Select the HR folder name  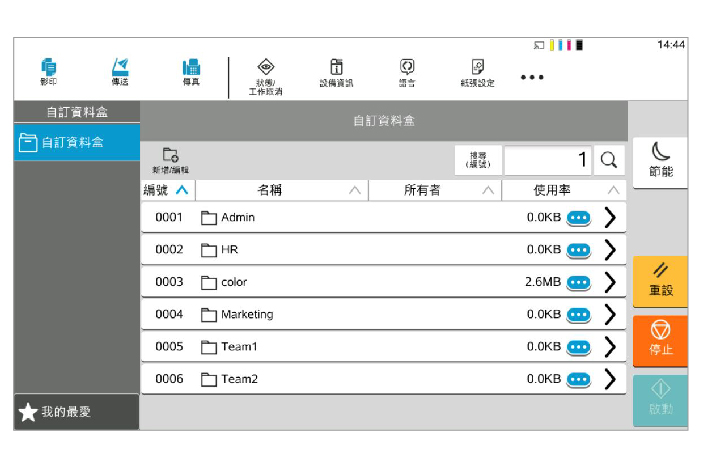click(x=229, y=250)
